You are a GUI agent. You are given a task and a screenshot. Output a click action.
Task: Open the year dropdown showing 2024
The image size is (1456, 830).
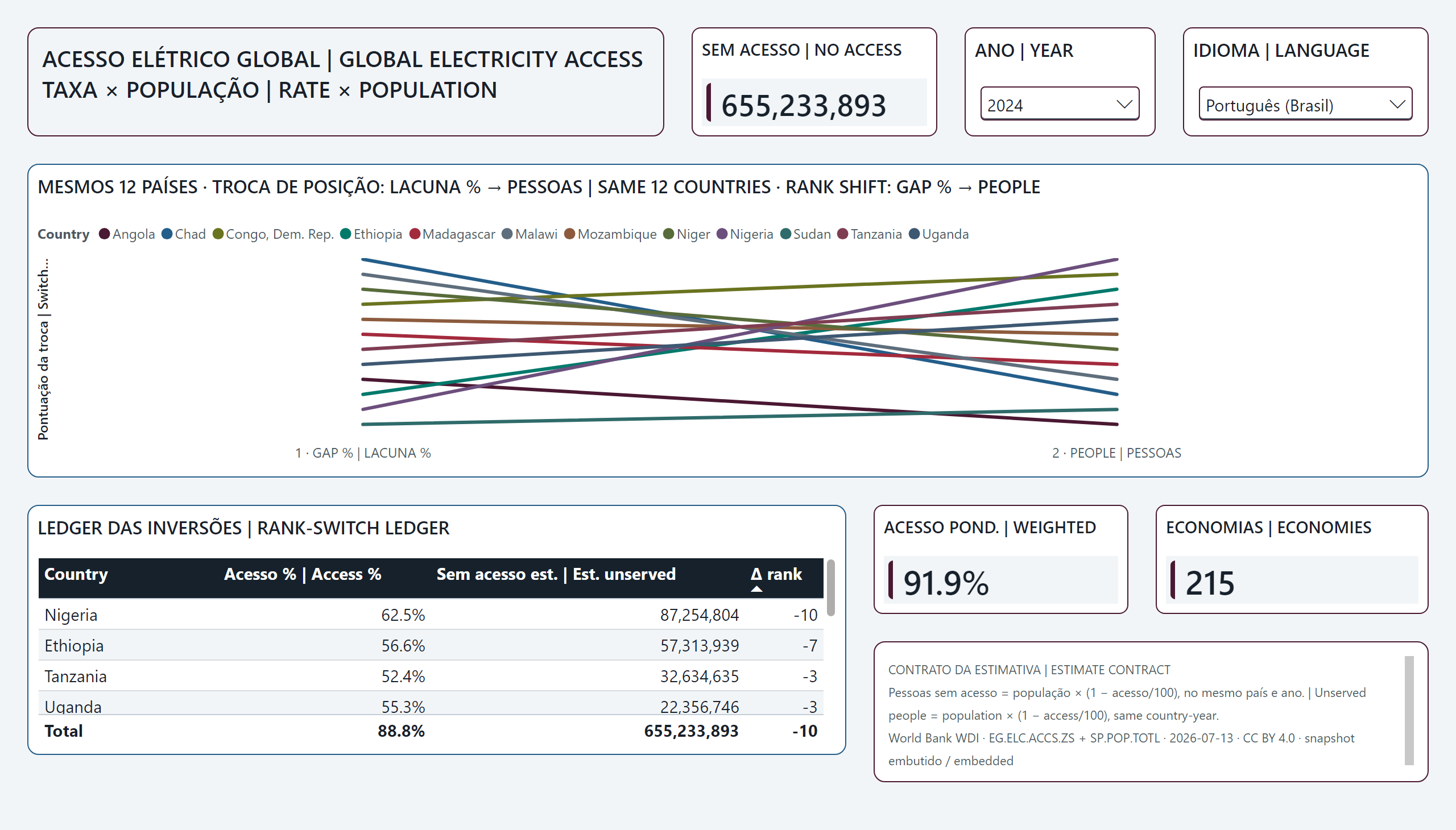click(x=1060, y=105)
